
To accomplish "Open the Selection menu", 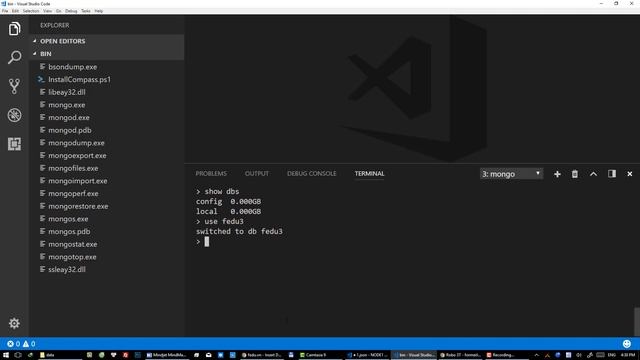I will (x=31, y=11).
